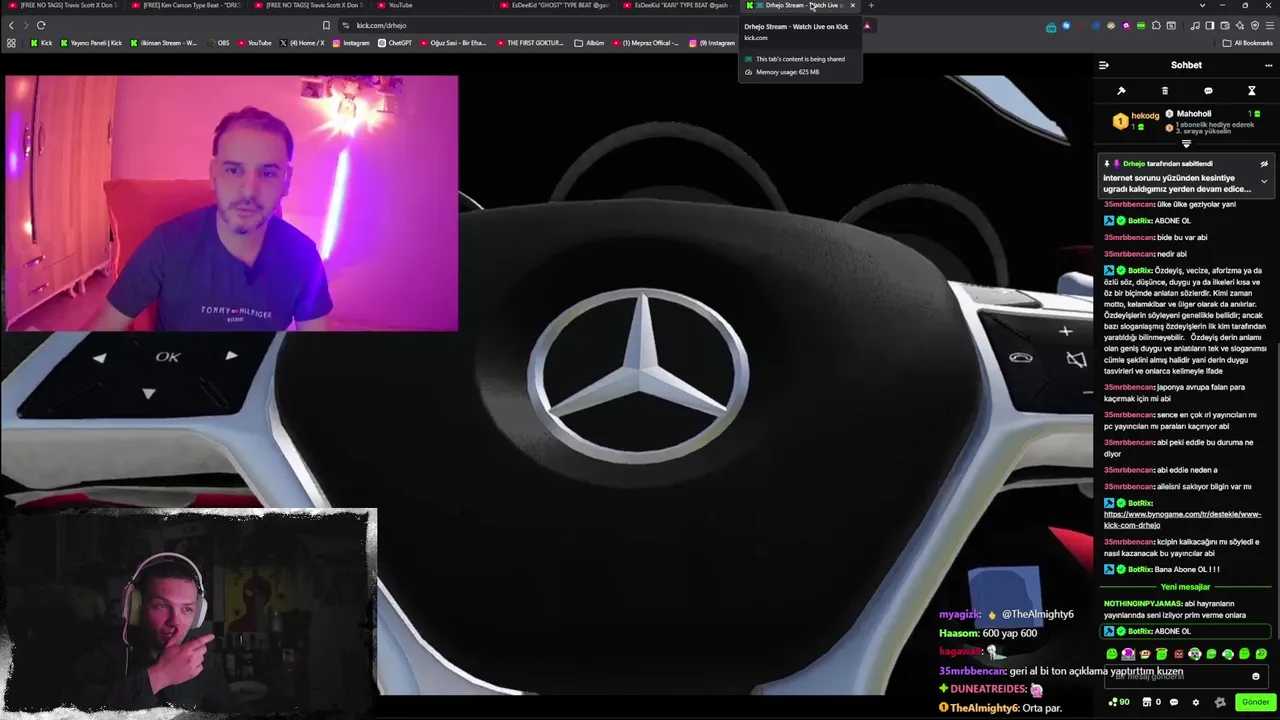
Task: Open the YouTube bookmark
Action: click(254, 43)
